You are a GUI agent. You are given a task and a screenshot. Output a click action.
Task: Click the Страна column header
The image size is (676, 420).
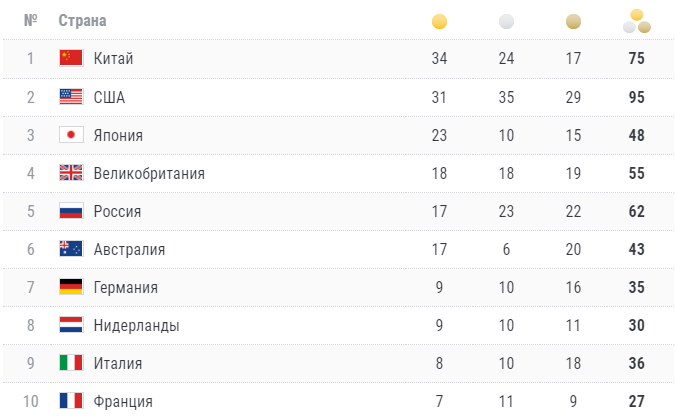(82, 21)
